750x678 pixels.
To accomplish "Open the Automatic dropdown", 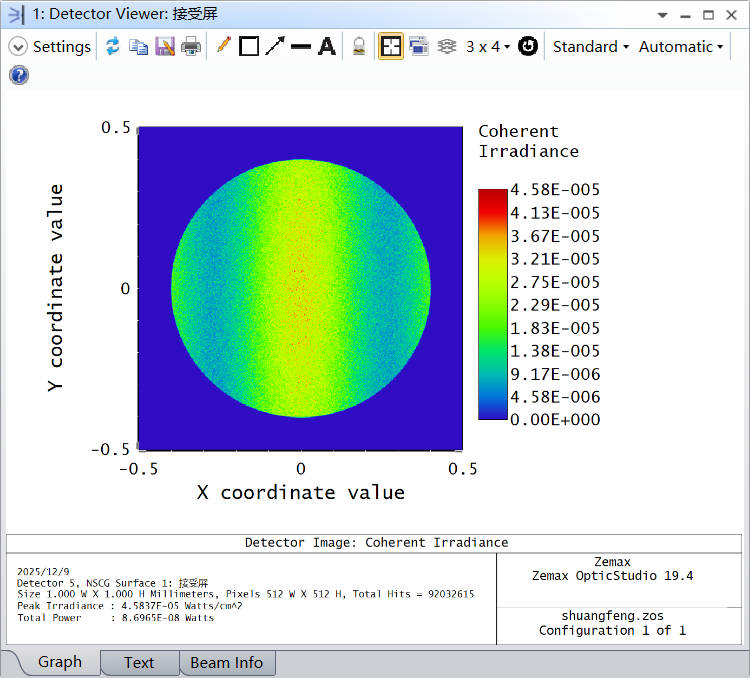I will [681, 47].
